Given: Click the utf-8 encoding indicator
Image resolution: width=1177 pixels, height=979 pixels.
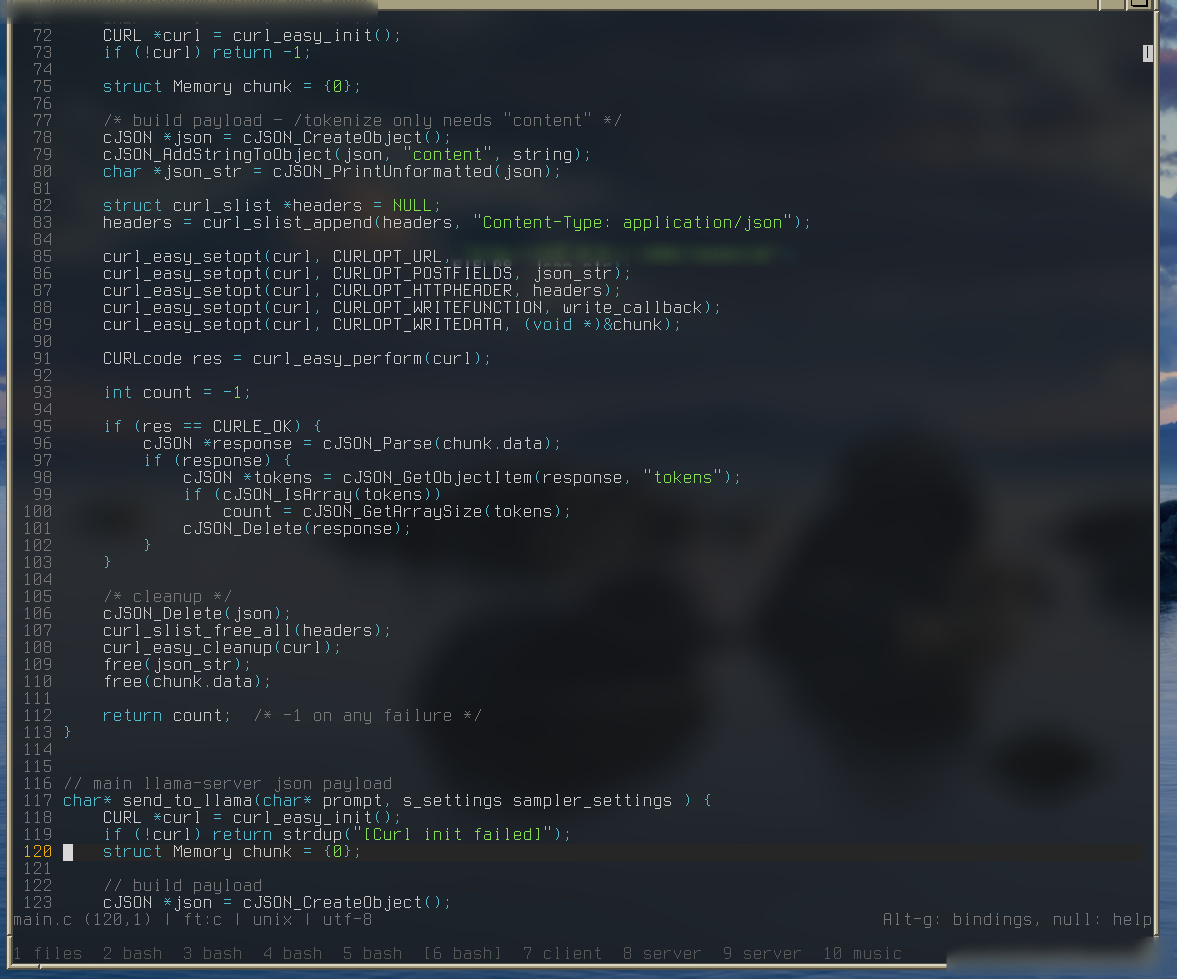Looking at the screenshot, I should click(x=347, y=920).
